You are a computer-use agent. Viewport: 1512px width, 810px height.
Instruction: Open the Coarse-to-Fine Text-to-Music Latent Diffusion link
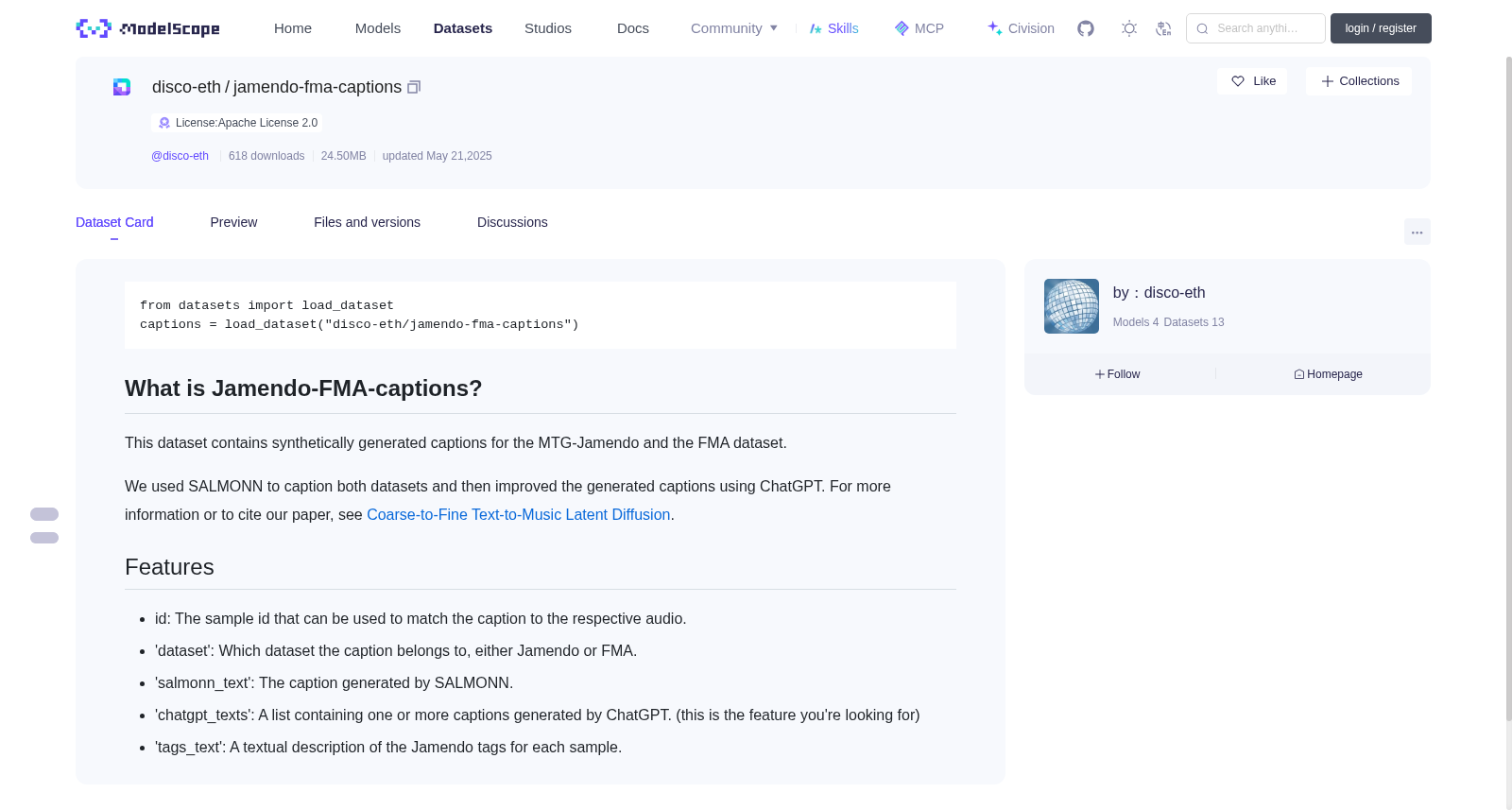[x=518, y=515]
